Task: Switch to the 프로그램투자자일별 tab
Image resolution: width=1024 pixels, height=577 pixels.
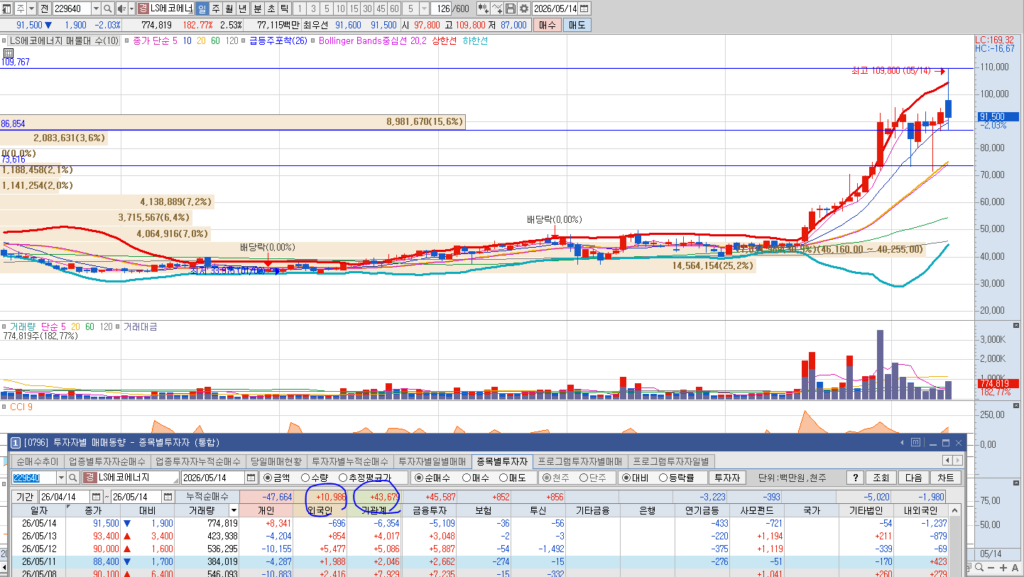Action: point(671,461)
